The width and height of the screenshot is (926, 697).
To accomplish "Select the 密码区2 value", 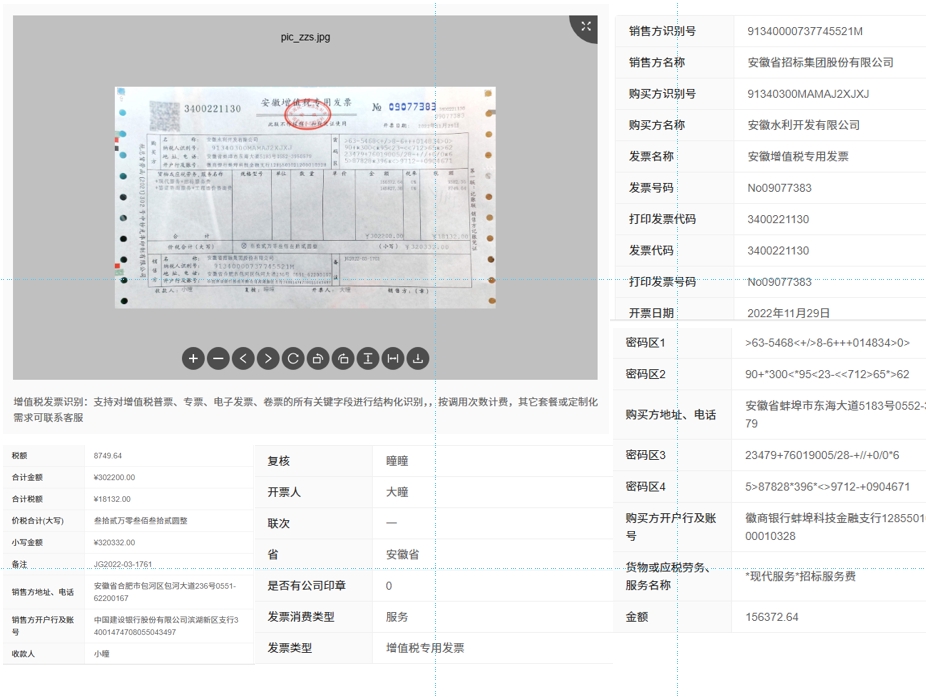I will pos(827,374).
